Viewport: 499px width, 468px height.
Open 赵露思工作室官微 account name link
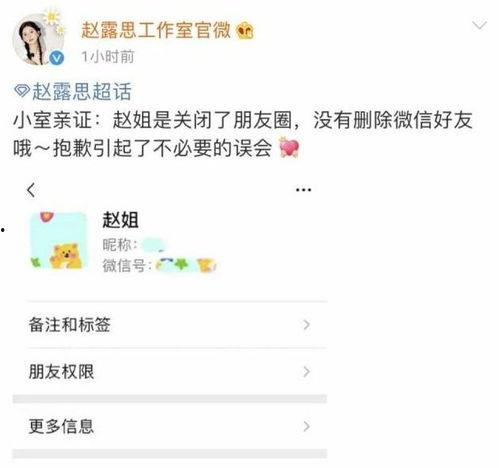click(156, 30)
